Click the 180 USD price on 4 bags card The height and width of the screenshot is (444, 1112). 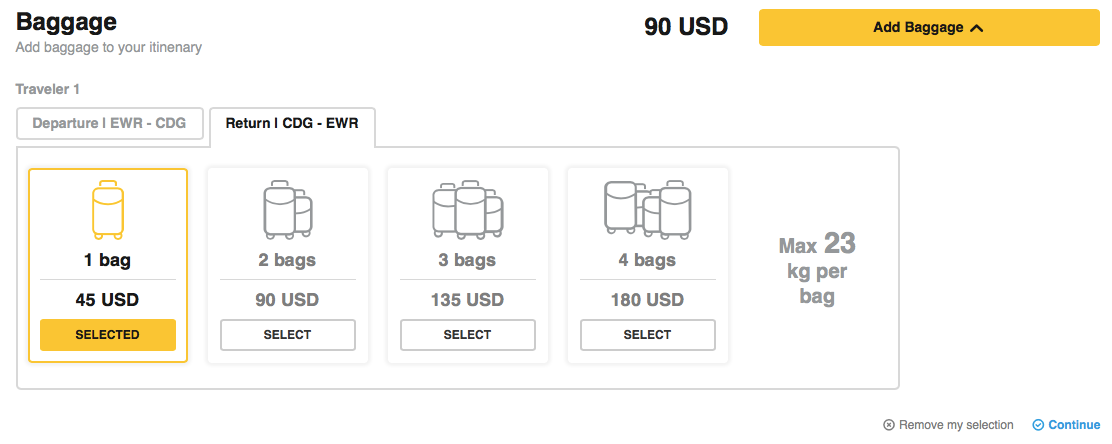(648, 300)
